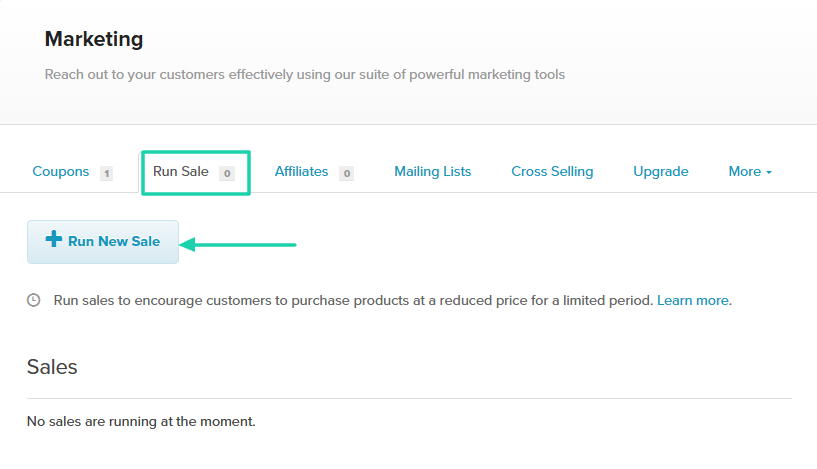Screen dimensions: 817x469
Task: Click the plus icon on Run New Sale
Action: [x=54, y=240]
